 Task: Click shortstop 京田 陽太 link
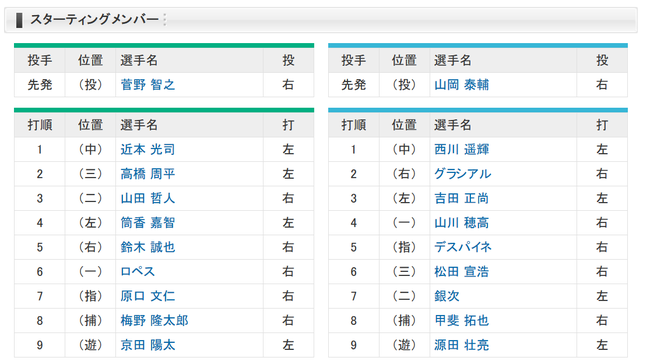148,345
